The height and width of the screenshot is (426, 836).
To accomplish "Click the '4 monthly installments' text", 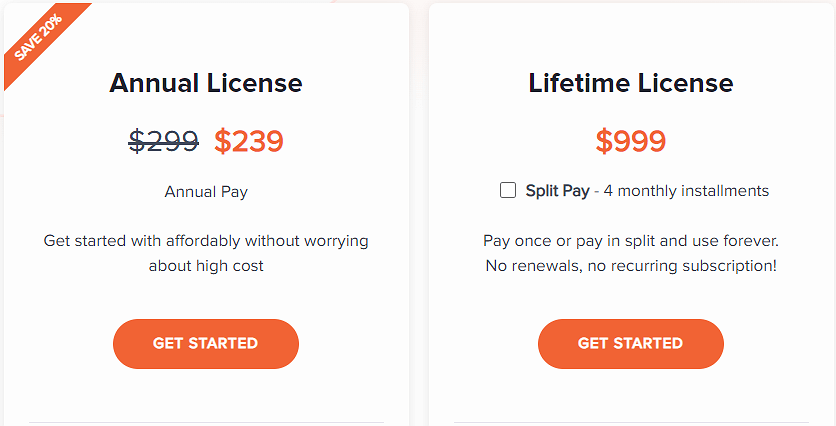I will point(684,190).
